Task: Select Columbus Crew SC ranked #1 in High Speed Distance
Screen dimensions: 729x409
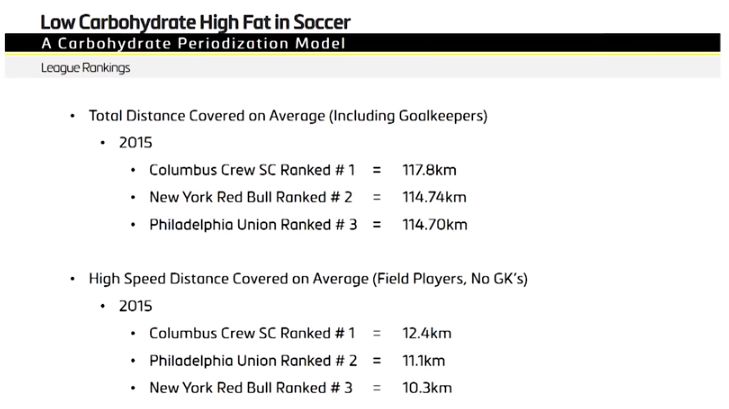Action: point(252,333)
